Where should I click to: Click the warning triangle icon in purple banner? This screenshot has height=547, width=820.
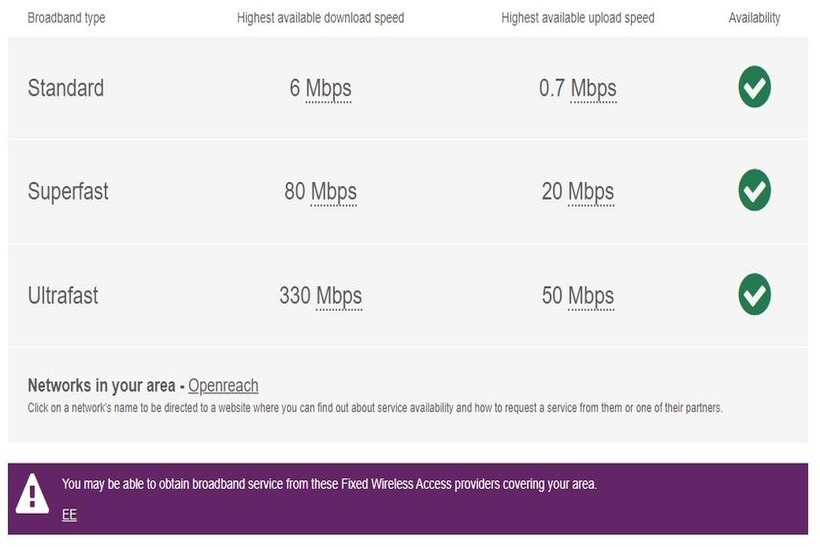tap(33, 494)
